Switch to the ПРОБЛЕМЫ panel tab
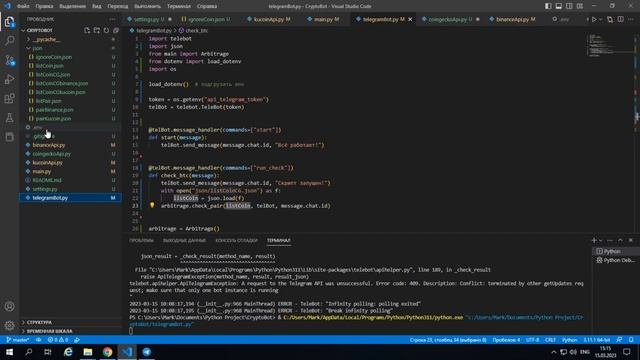This screenshot has height=360, width=640. pyautogui.click(x=141, y=240)
